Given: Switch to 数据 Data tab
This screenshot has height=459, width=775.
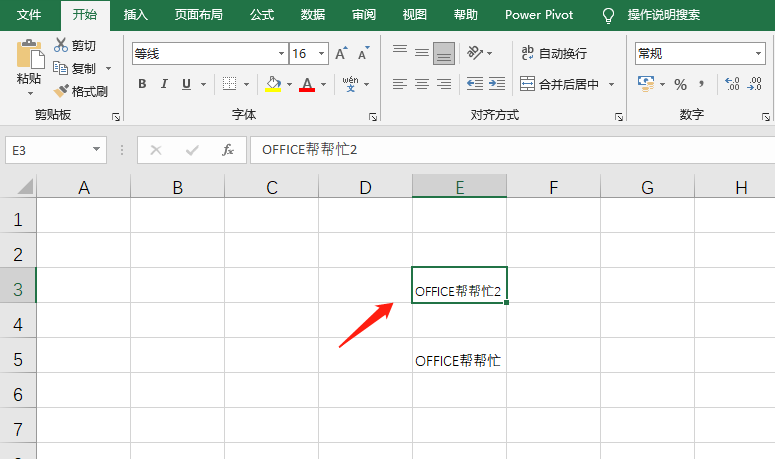Looking at the screenshot, I should click(312, 15).
